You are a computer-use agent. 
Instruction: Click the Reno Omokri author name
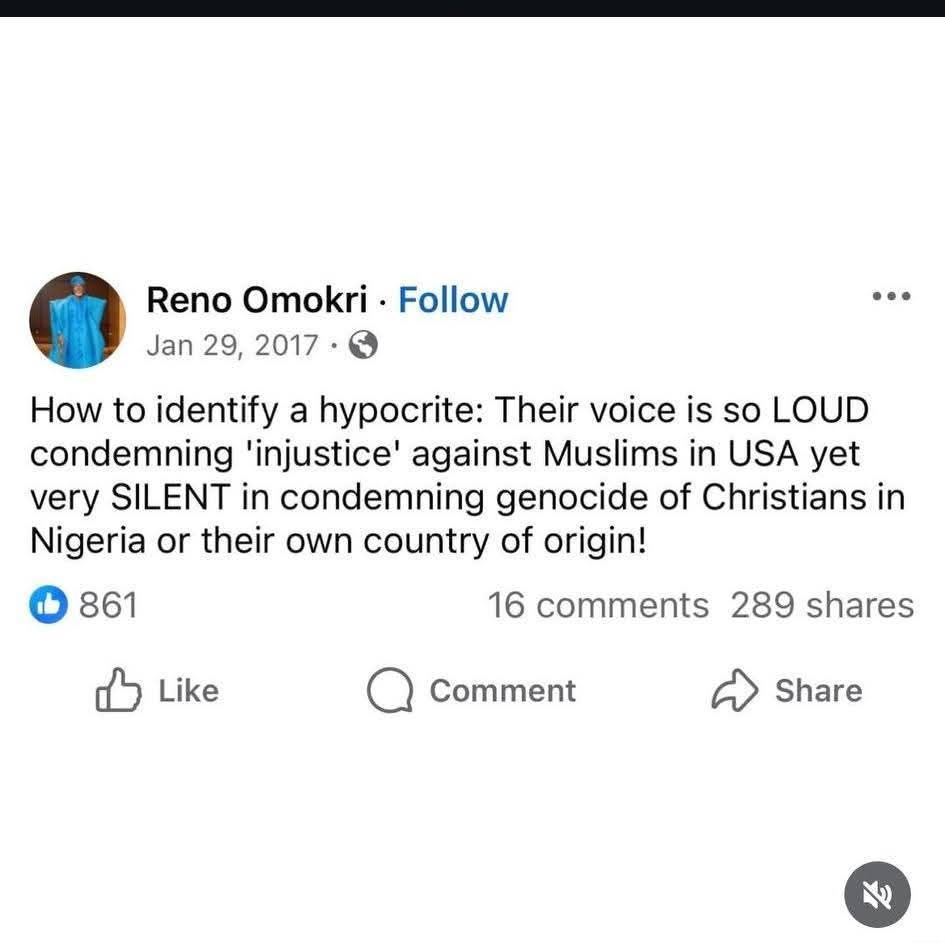256,300
